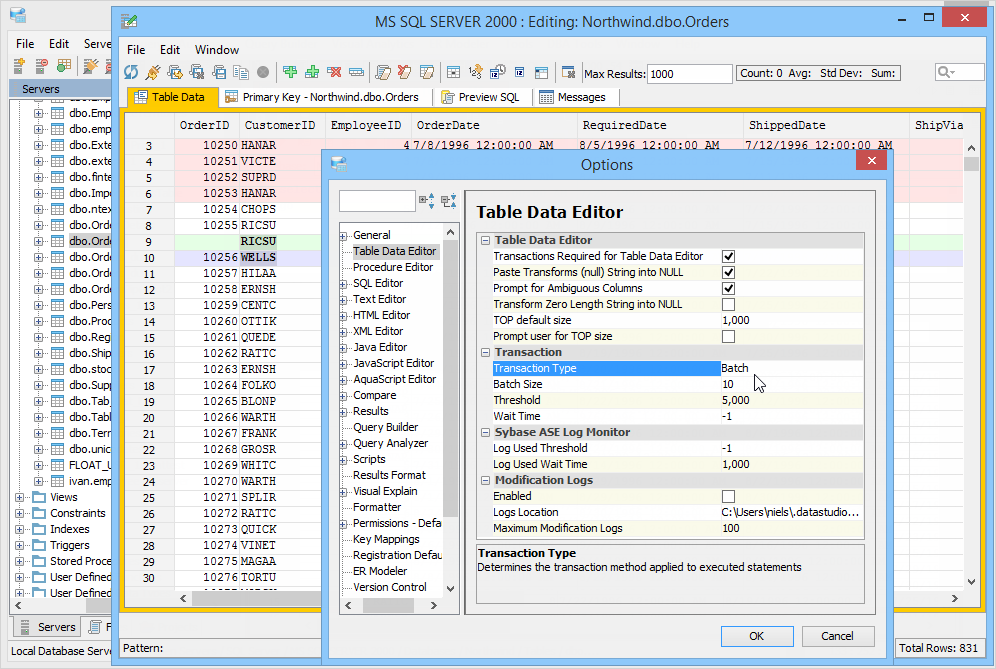Click Cancel in the Options dialog
The image size is (996, 669).
(x=837, y=636)
